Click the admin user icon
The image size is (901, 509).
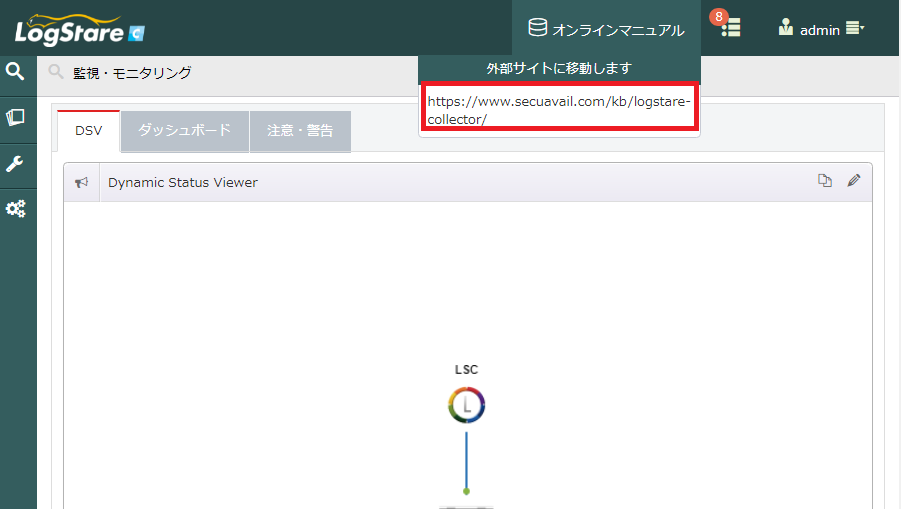[x=786, y=27]
